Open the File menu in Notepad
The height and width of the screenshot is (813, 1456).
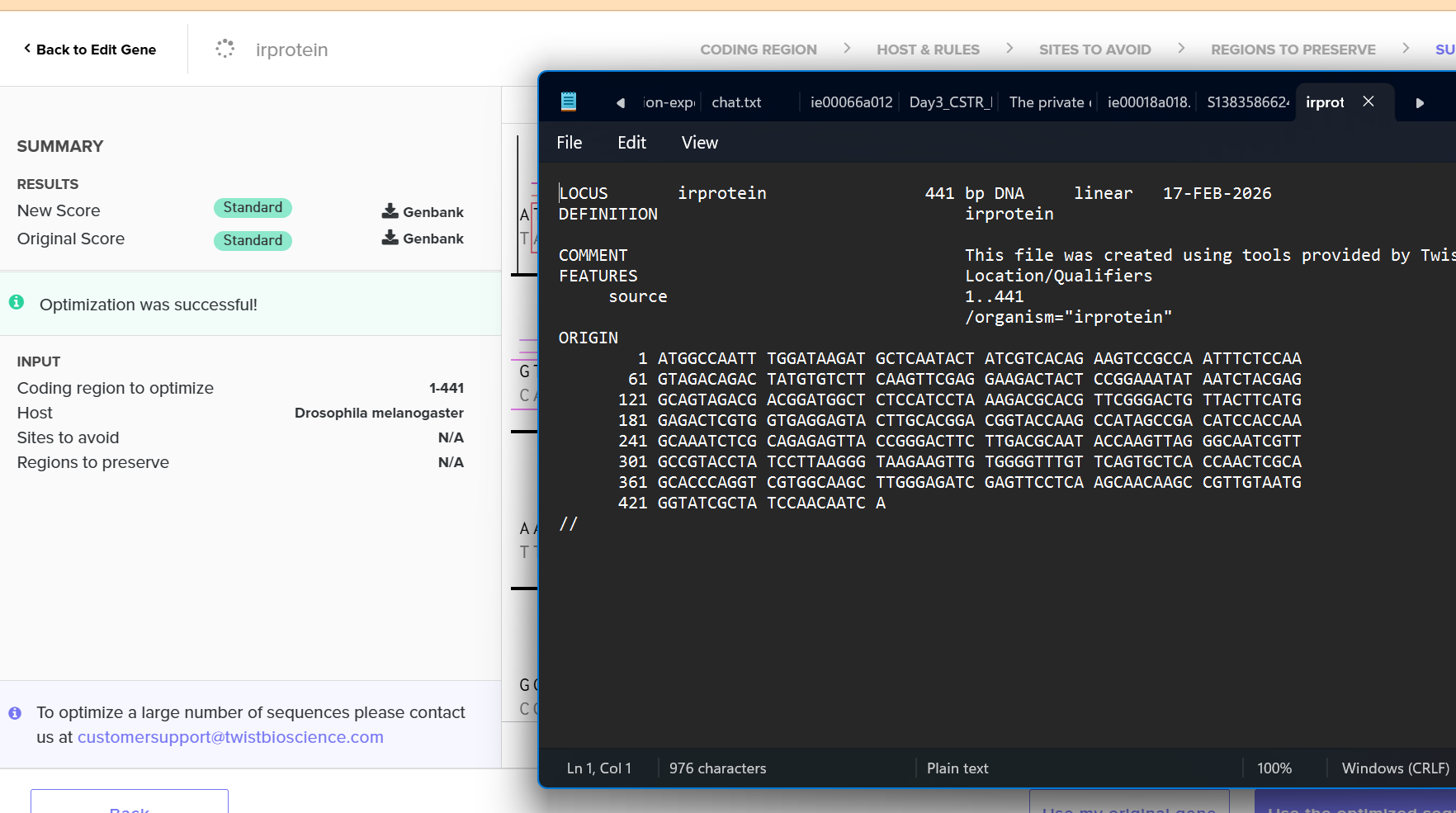pyautogui.click(x=569, y=143)
